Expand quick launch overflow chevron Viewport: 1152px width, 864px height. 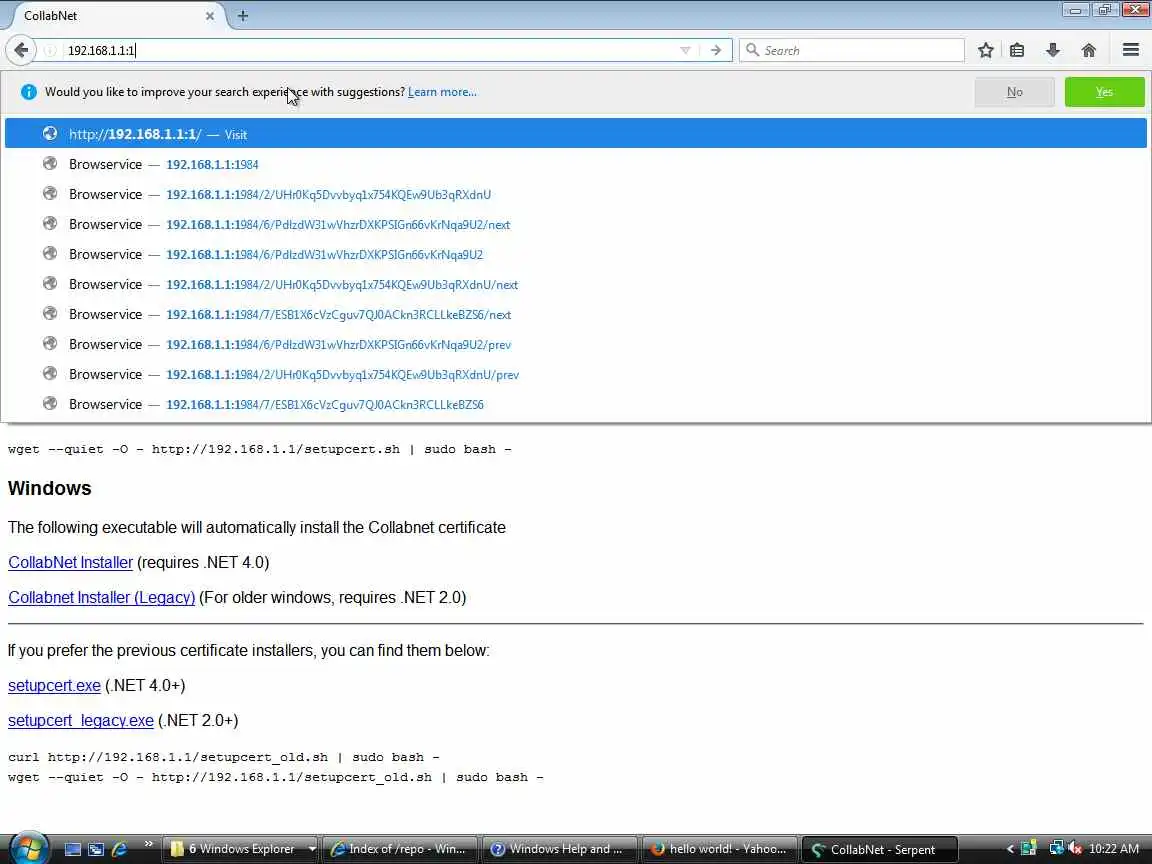point(148,843)
